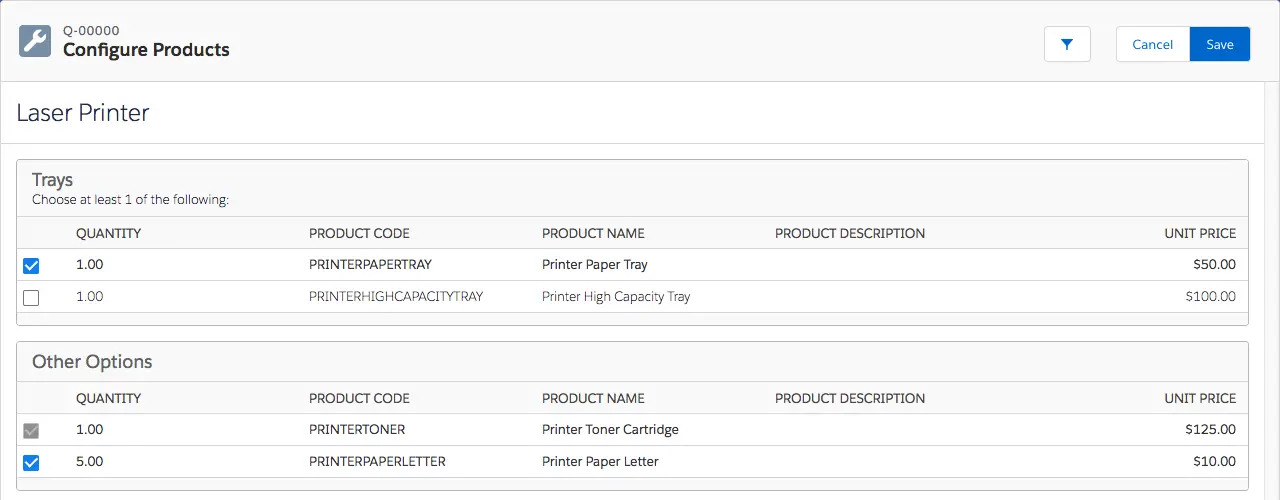Click the Laser Printer title
The height and width of the screenshot is (500, 1280).
coord(83,113)
